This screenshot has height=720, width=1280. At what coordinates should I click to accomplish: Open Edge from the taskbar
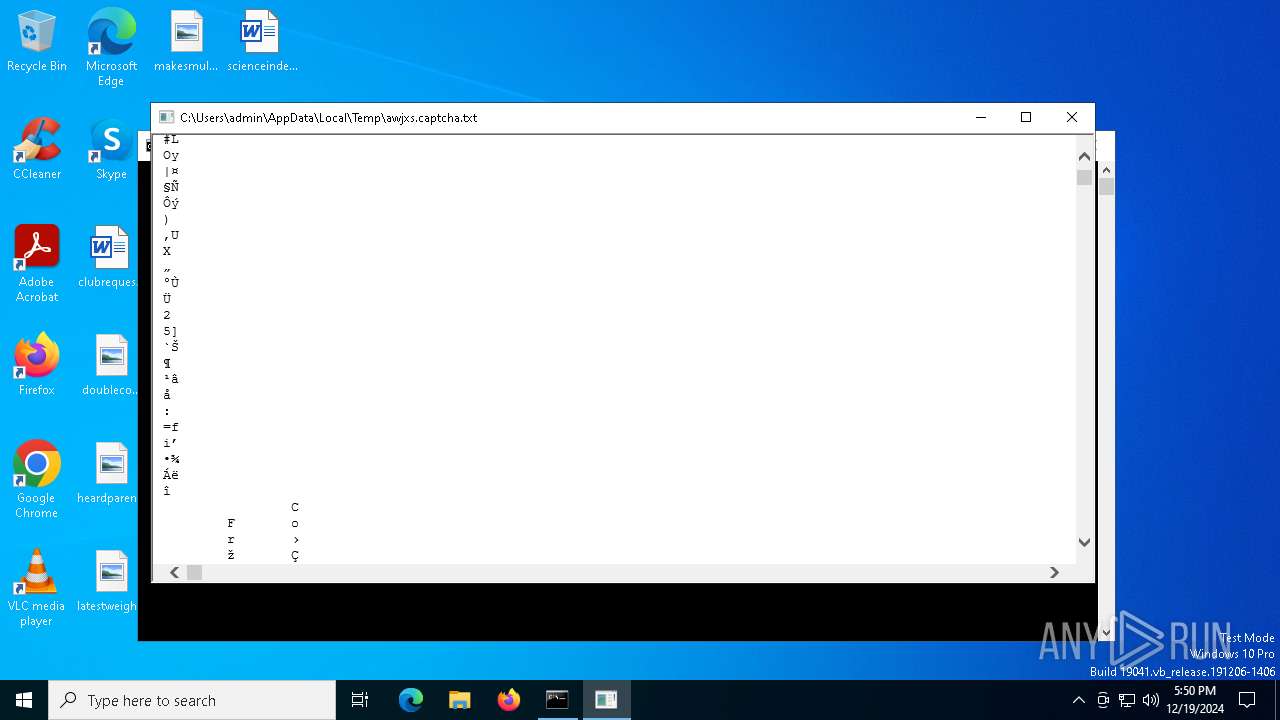[411, 700]
